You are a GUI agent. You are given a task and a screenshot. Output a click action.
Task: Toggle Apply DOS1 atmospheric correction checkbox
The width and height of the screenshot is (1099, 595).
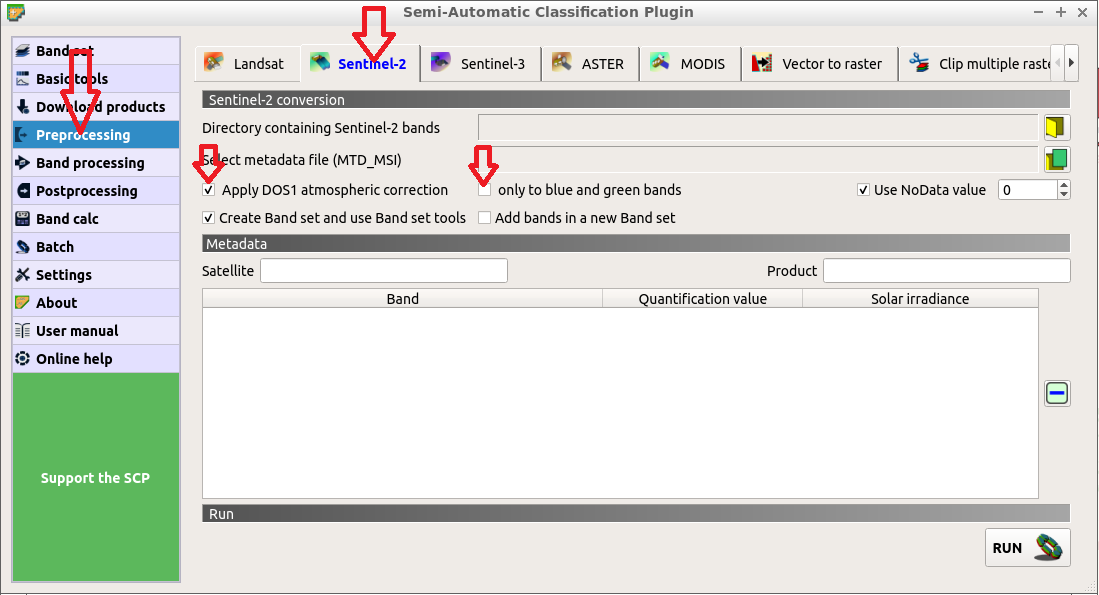(x=209, y=190)
